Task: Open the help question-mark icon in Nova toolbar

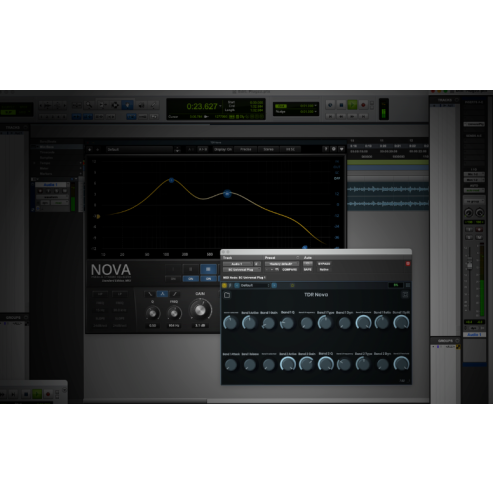Action: (326, 149)
